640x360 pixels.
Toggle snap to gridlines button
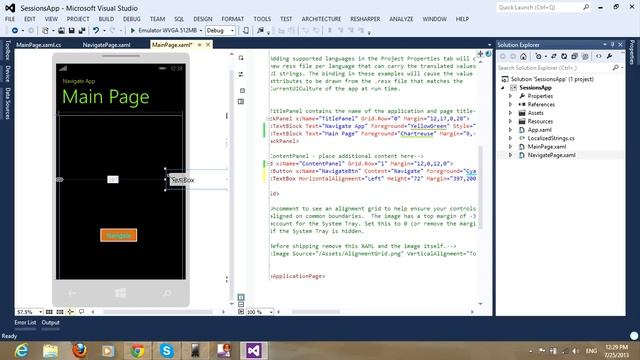tap(60, 312)
